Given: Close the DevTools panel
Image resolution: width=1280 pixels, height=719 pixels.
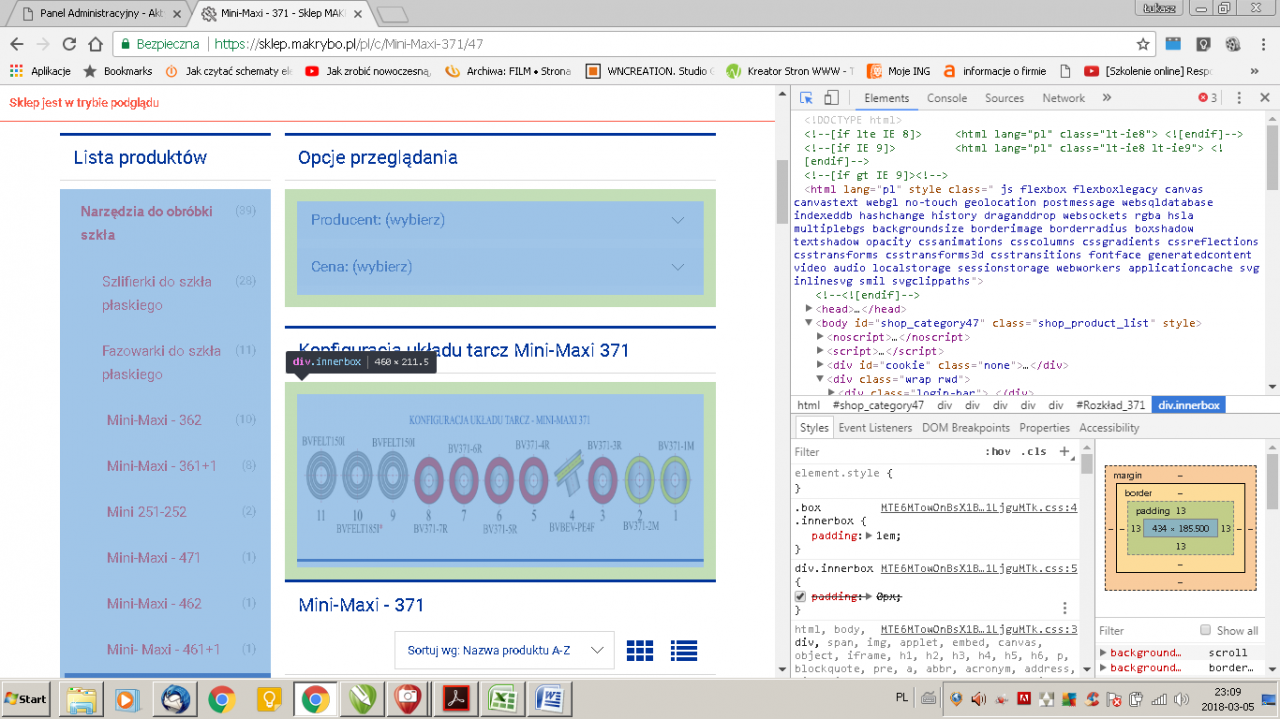Looking at the screenshot, I should pos(1264,98).
